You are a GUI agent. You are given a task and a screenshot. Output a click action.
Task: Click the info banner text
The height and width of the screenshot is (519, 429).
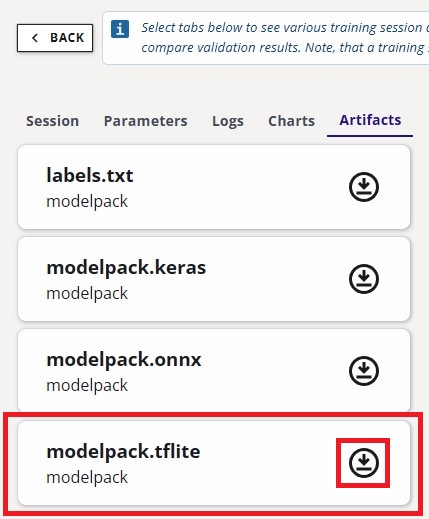click(285, 37)
